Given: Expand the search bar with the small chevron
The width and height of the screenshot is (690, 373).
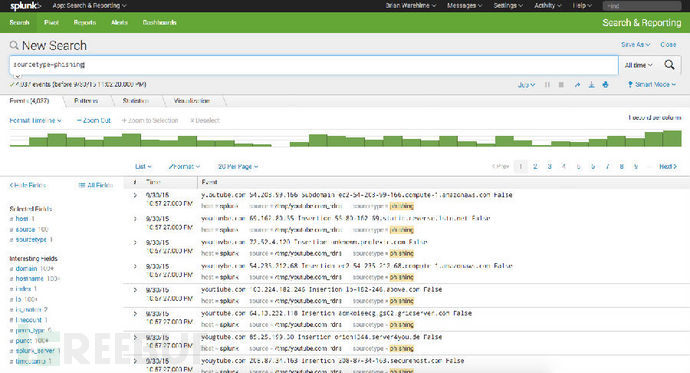Looking at the screenshot, I should pyautogui.click(x=17, y=76).
